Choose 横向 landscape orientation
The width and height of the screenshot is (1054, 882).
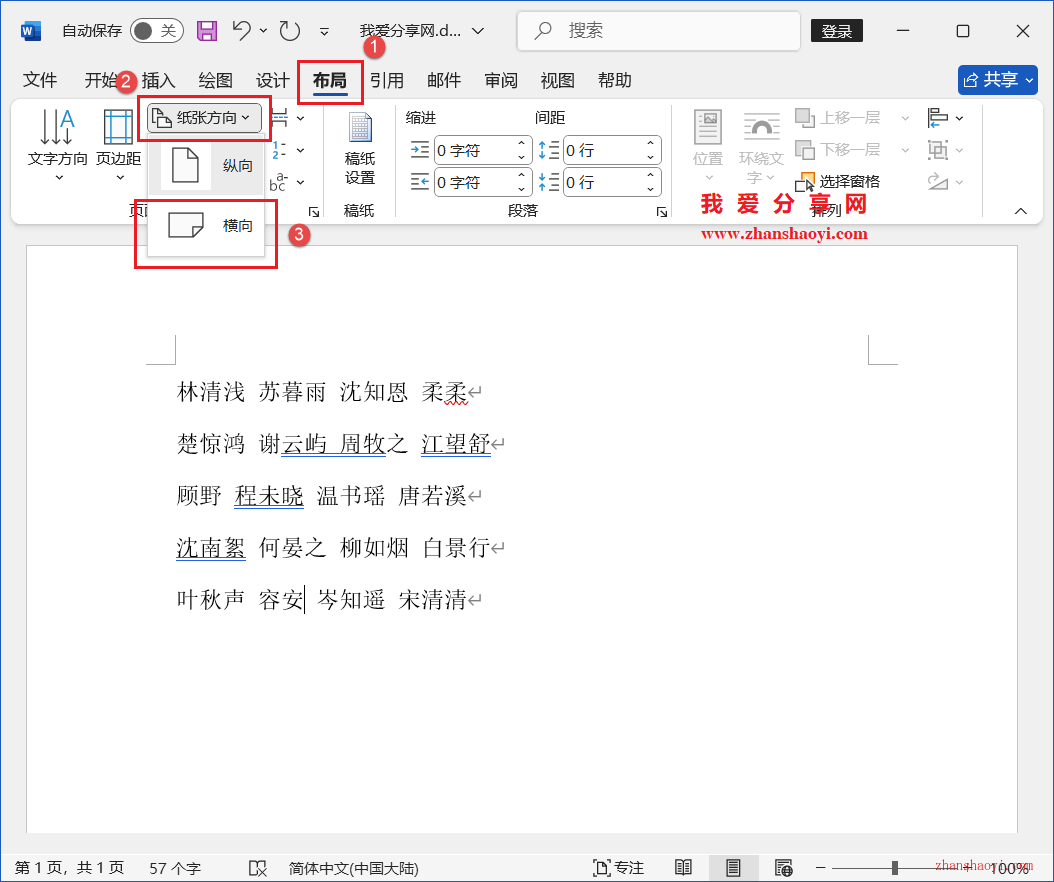coord(206,225)
